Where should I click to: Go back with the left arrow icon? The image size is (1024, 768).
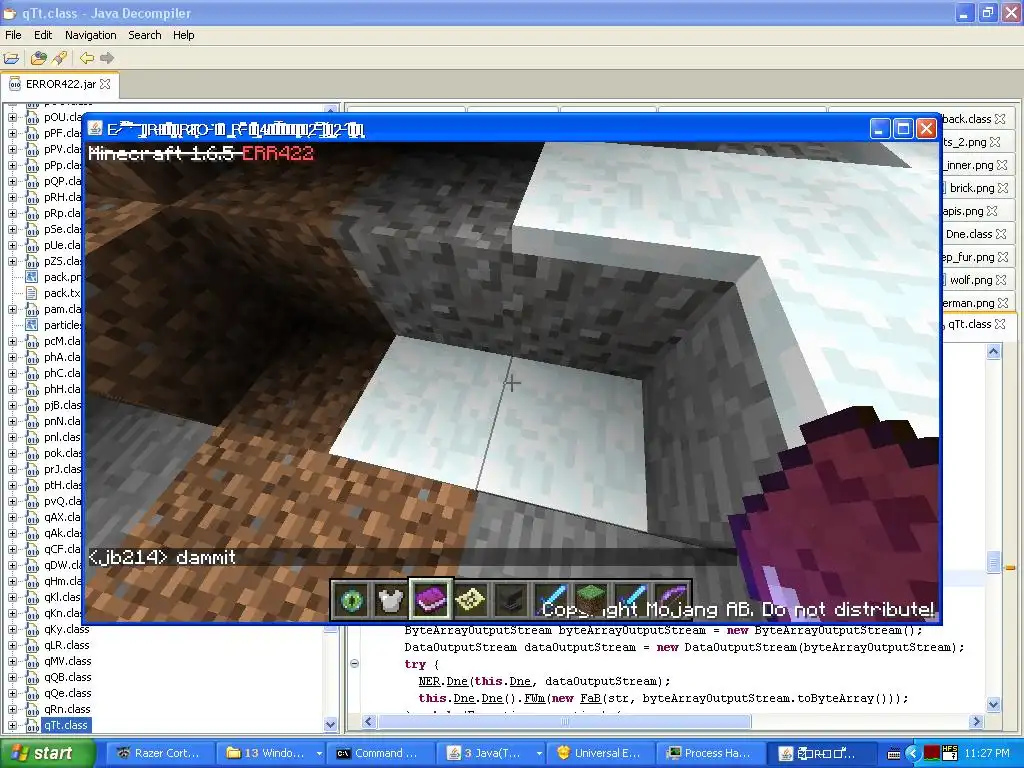[86, 58]
